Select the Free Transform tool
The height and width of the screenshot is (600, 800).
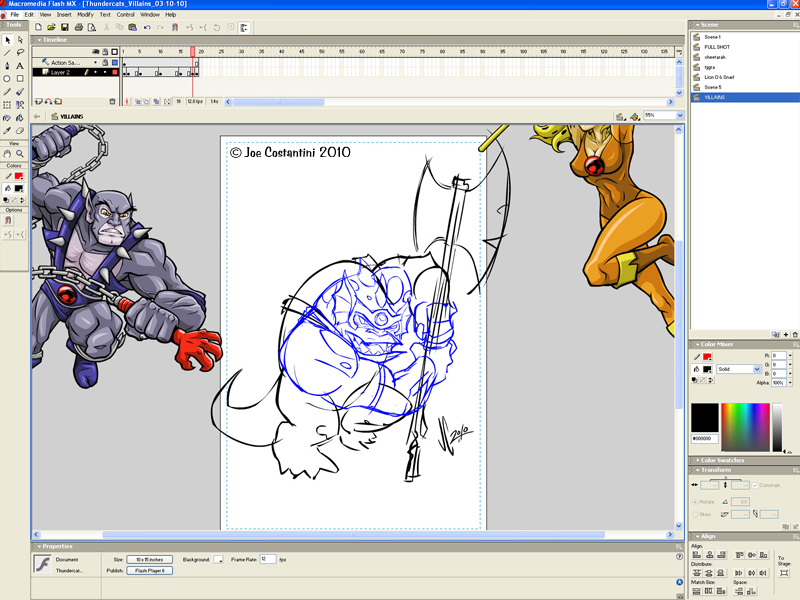point(7,105)
